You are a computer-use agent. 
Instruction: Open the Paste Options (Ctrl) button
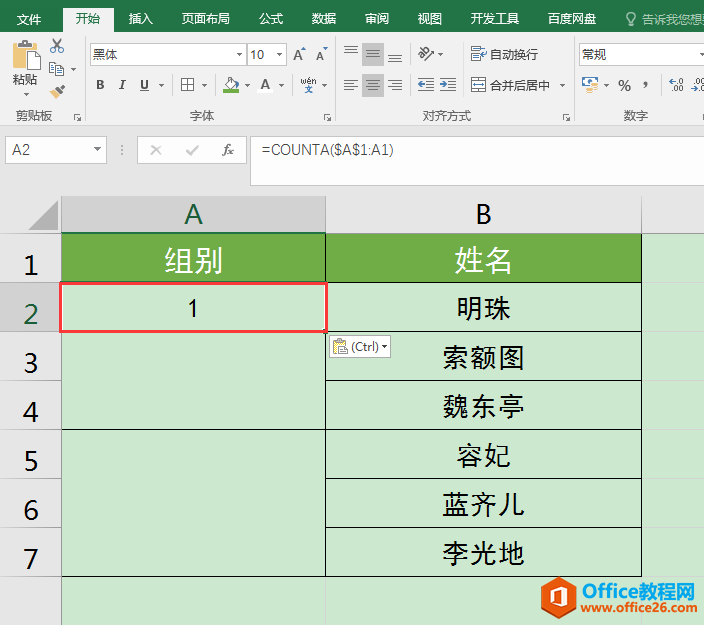(x=360, y=347)
